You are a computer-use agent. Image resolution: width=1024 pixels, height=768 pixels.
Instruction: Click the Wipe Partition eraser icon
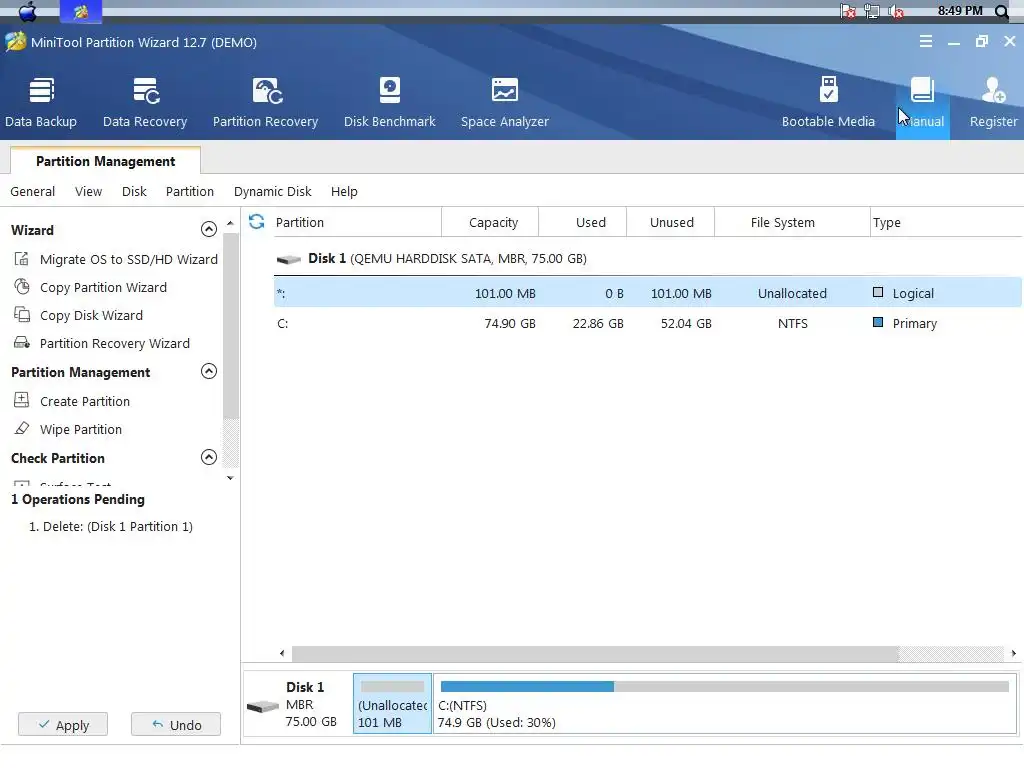point(22,428)
